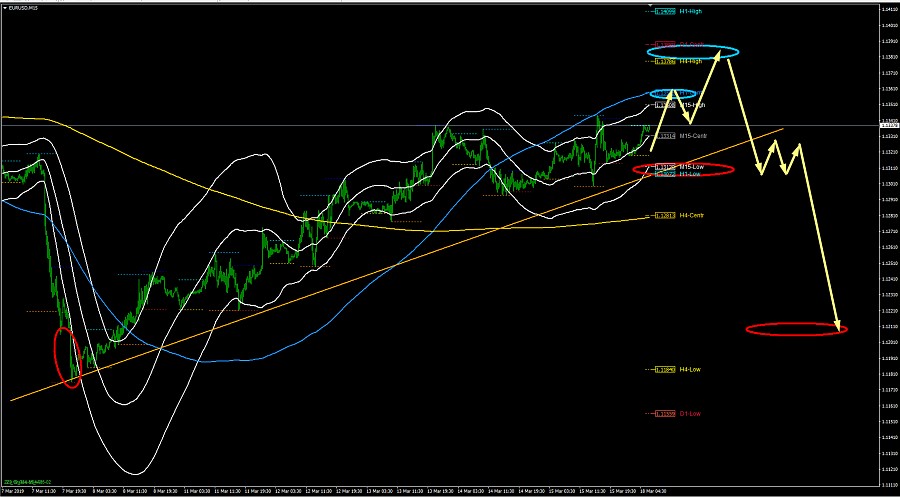Viewport: 900px width, 497px height.
Task: Select the large red ellipse at the chart low
Action: [x=69, y=357]
